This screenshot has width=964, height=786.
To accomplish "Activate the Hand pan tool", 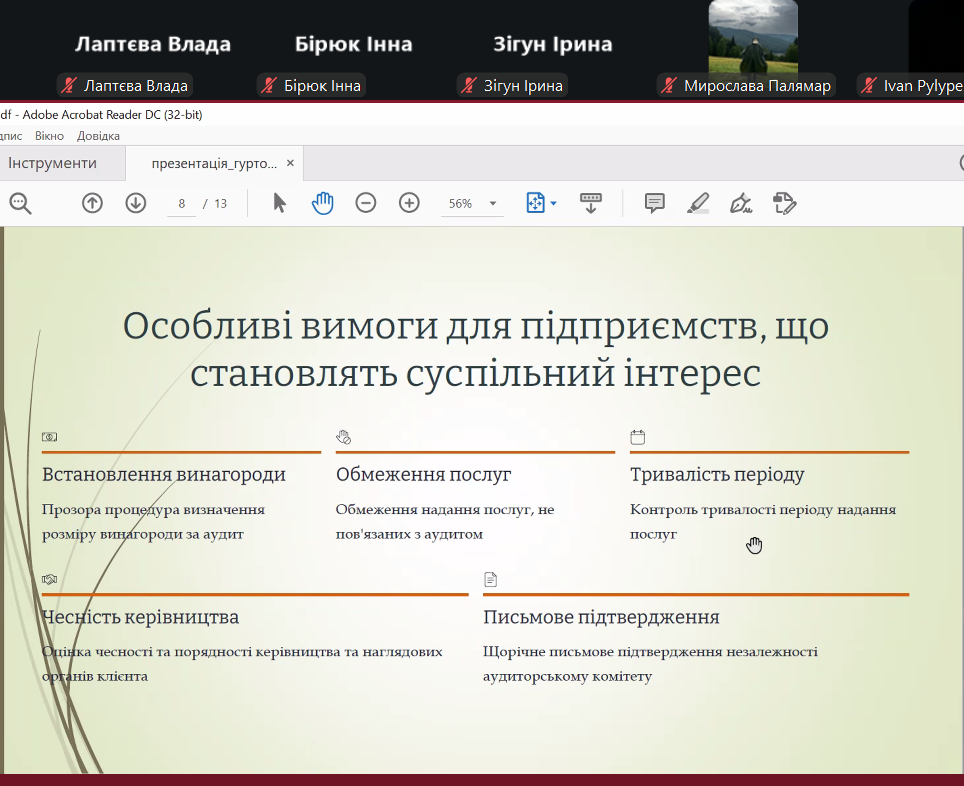I will point(322,203).
